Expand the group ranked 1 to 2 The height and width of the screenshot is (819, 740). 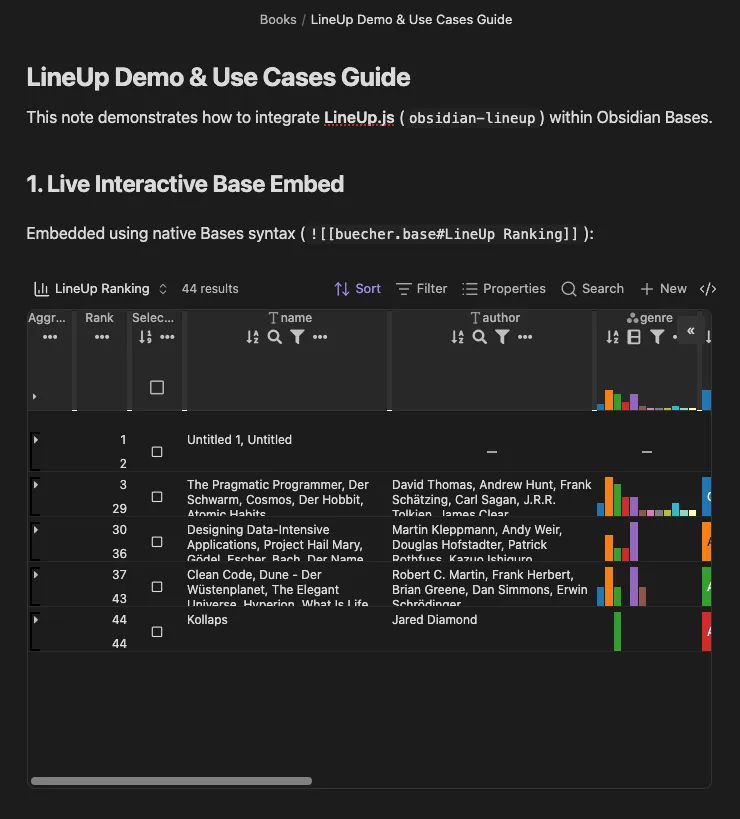(36, 440)
